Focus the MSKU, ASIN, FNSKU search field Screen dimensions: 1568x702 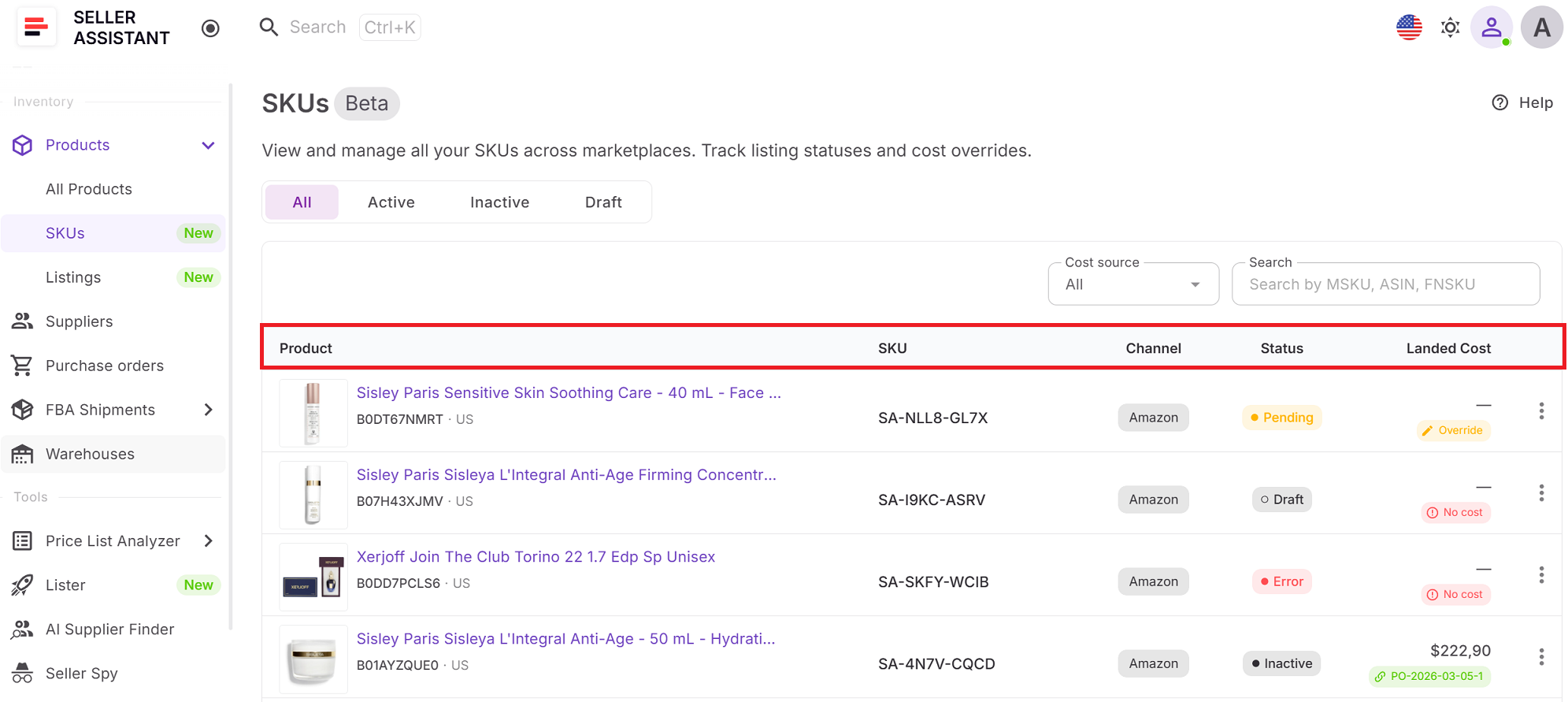(1385, 284)
